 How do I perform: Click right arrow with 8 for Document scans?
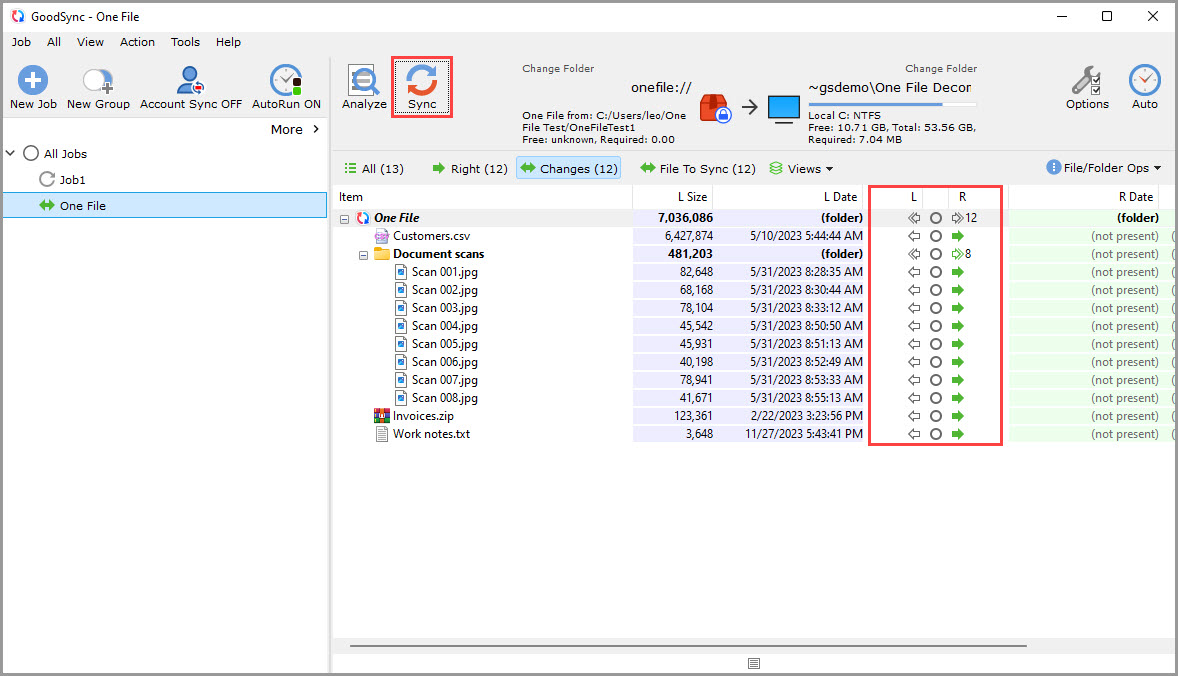pos(961,254)
